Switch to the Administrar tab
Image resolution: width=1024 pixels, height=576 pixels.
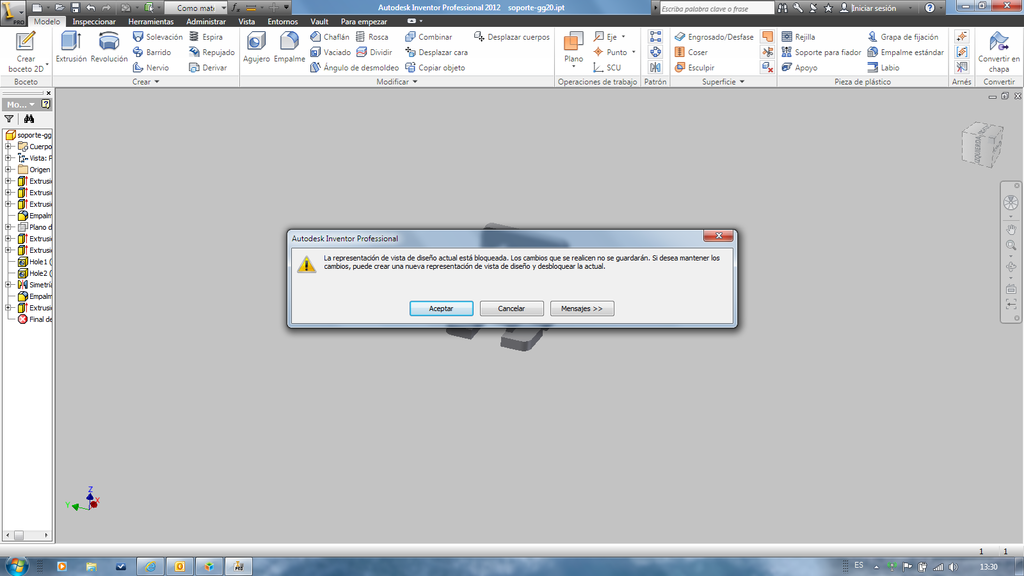[206, 22]
